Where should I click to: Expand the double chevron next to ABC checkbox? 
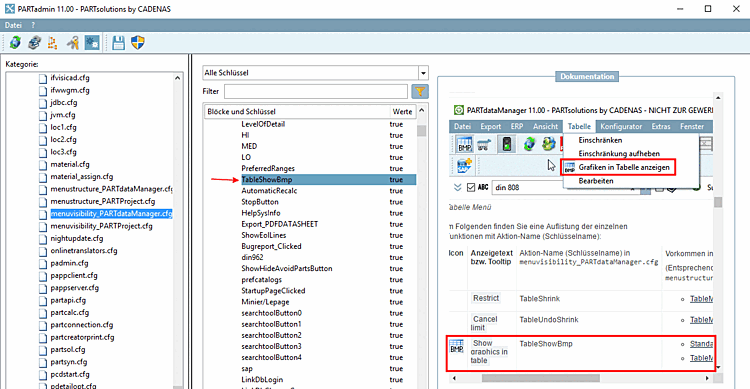[x=457, y=187]
